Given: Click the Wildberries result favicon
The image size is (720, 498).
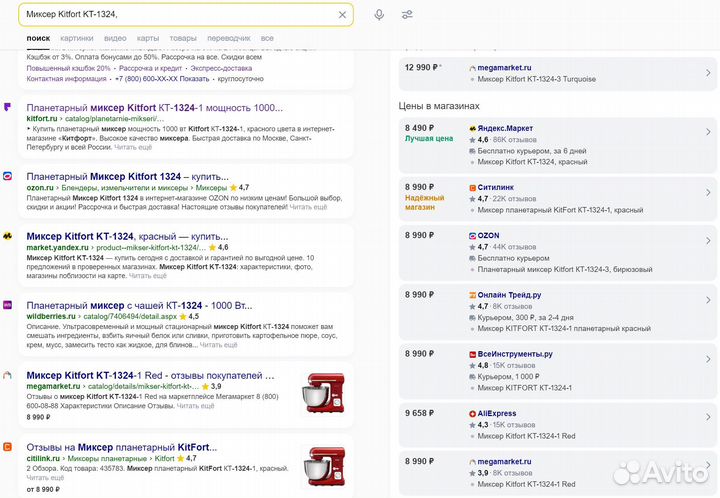Looking at the screenshot, I should 8,305.
